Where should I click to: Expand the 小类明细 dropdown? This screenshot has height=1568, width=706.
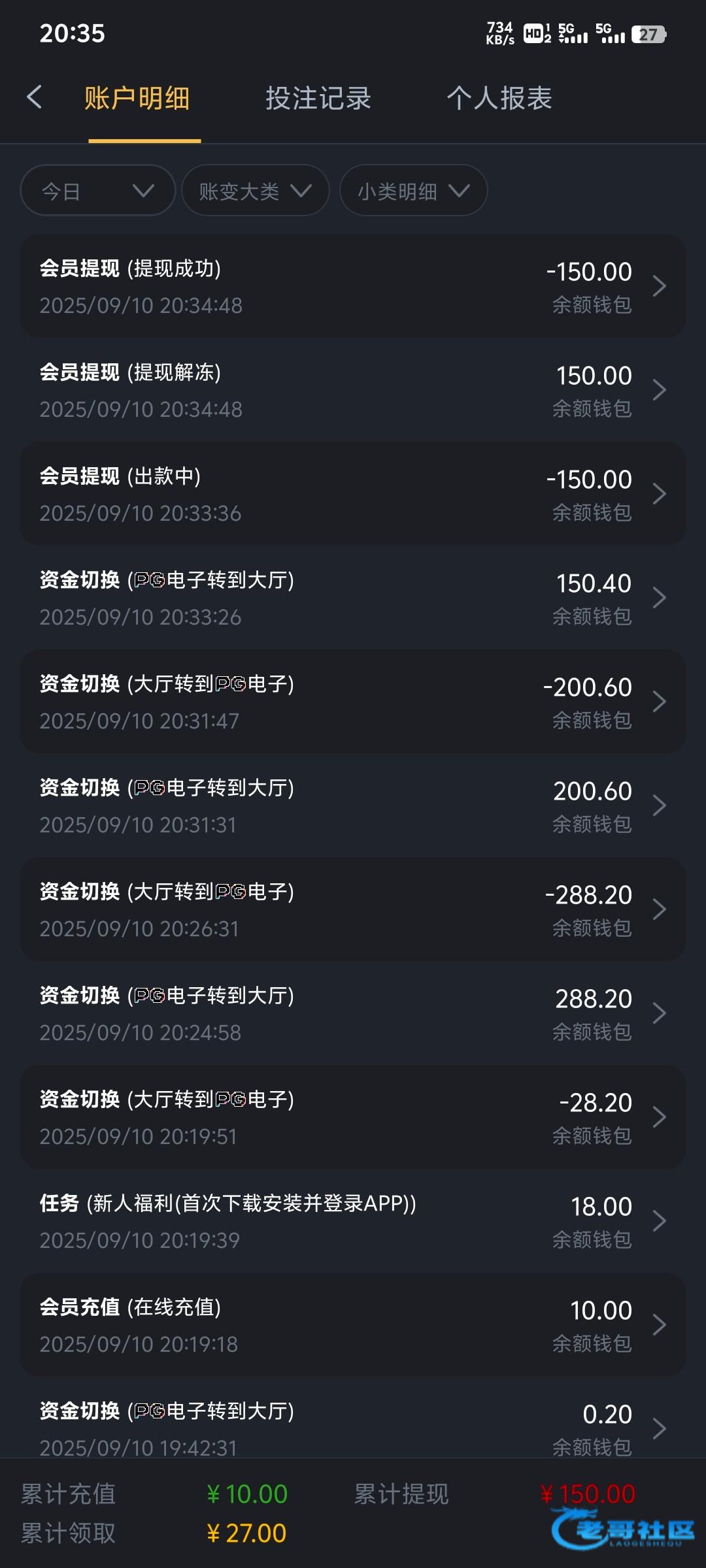coord(413,191)
